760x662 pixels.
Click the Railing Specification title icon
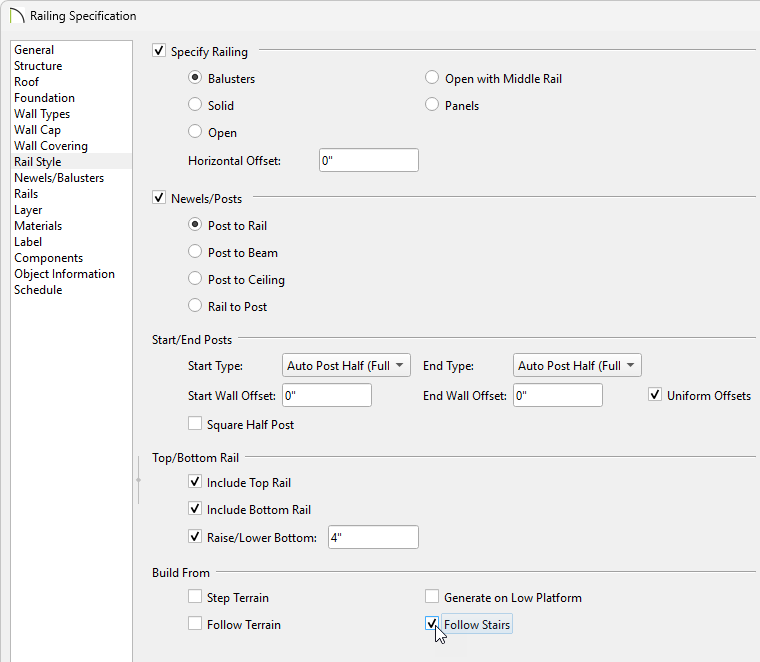point(16,16)
